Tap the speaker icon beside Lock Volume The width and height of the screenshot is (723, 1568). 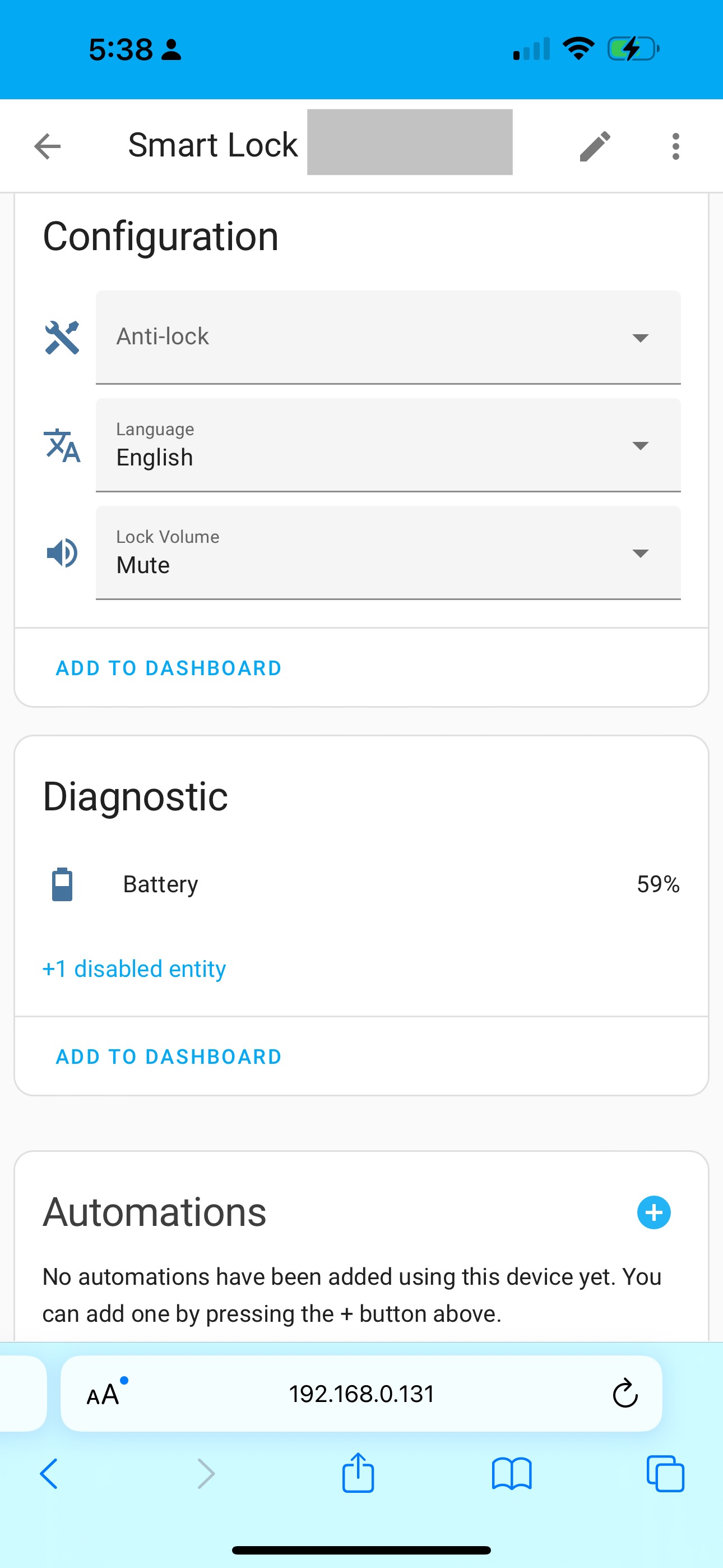click(62, 553)
